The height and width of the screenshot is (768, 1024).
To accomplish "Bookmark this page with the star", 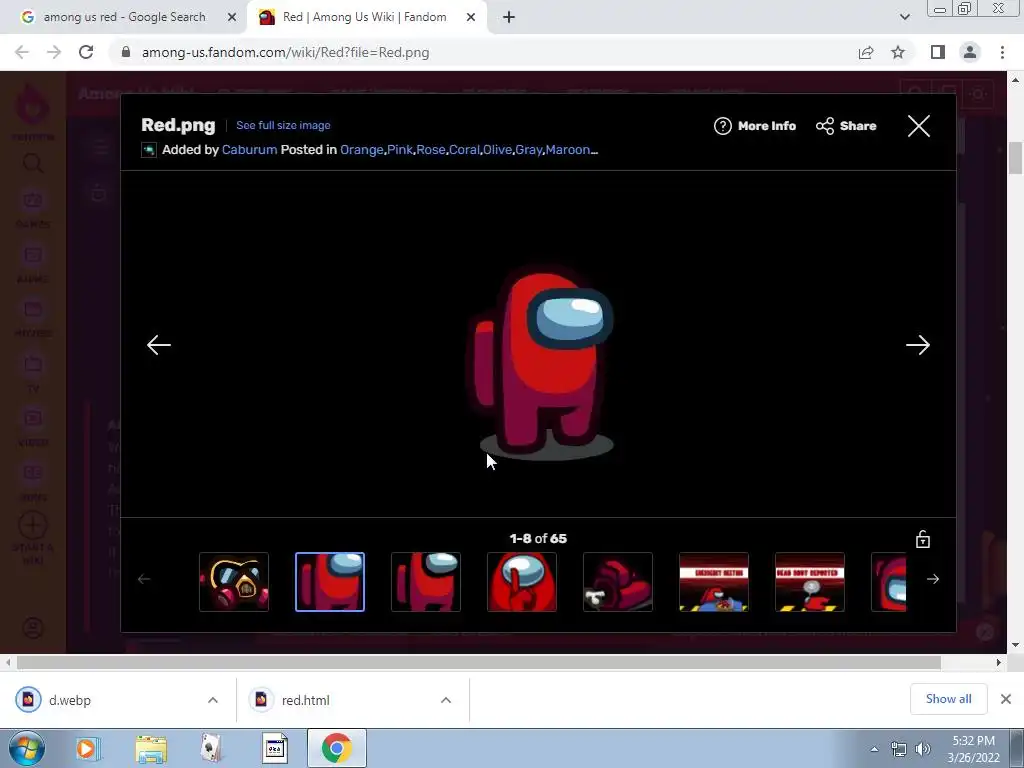I will coord(898,52).
